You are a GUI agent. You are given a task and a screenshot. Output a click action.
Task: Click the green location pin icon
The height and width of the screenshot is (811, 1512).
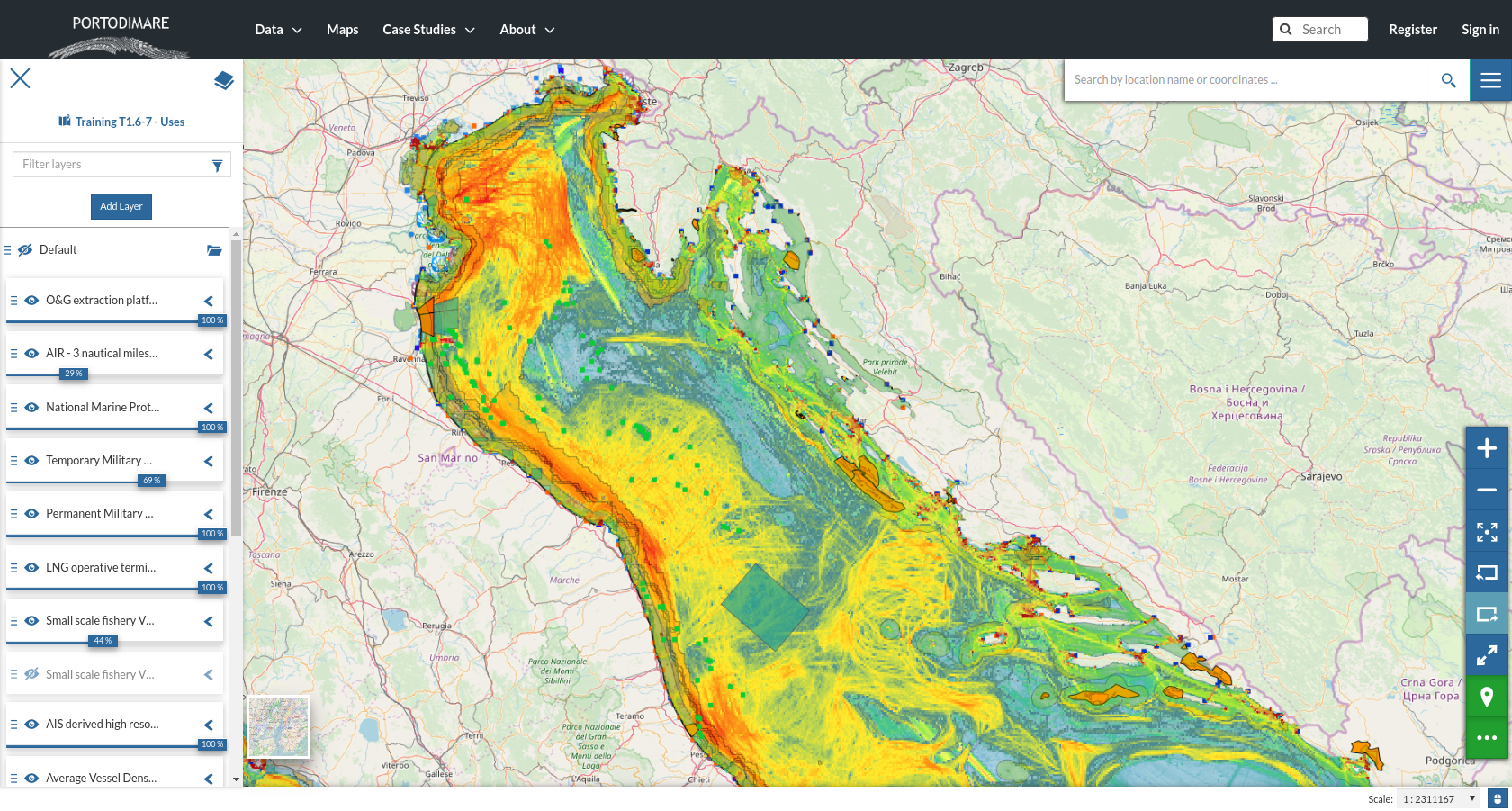point(1487,697)
